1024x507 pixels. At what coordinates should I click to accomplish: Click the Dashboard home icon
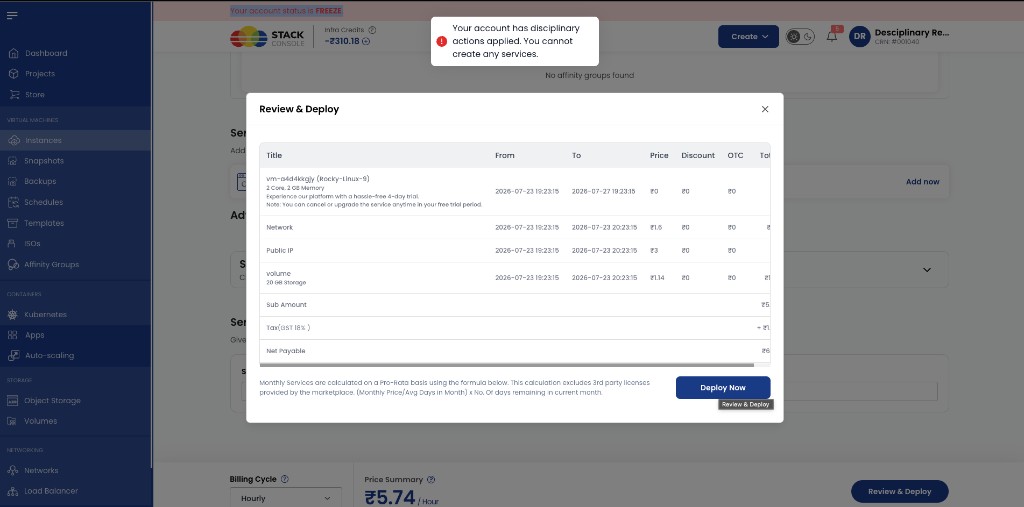point(13,53)
